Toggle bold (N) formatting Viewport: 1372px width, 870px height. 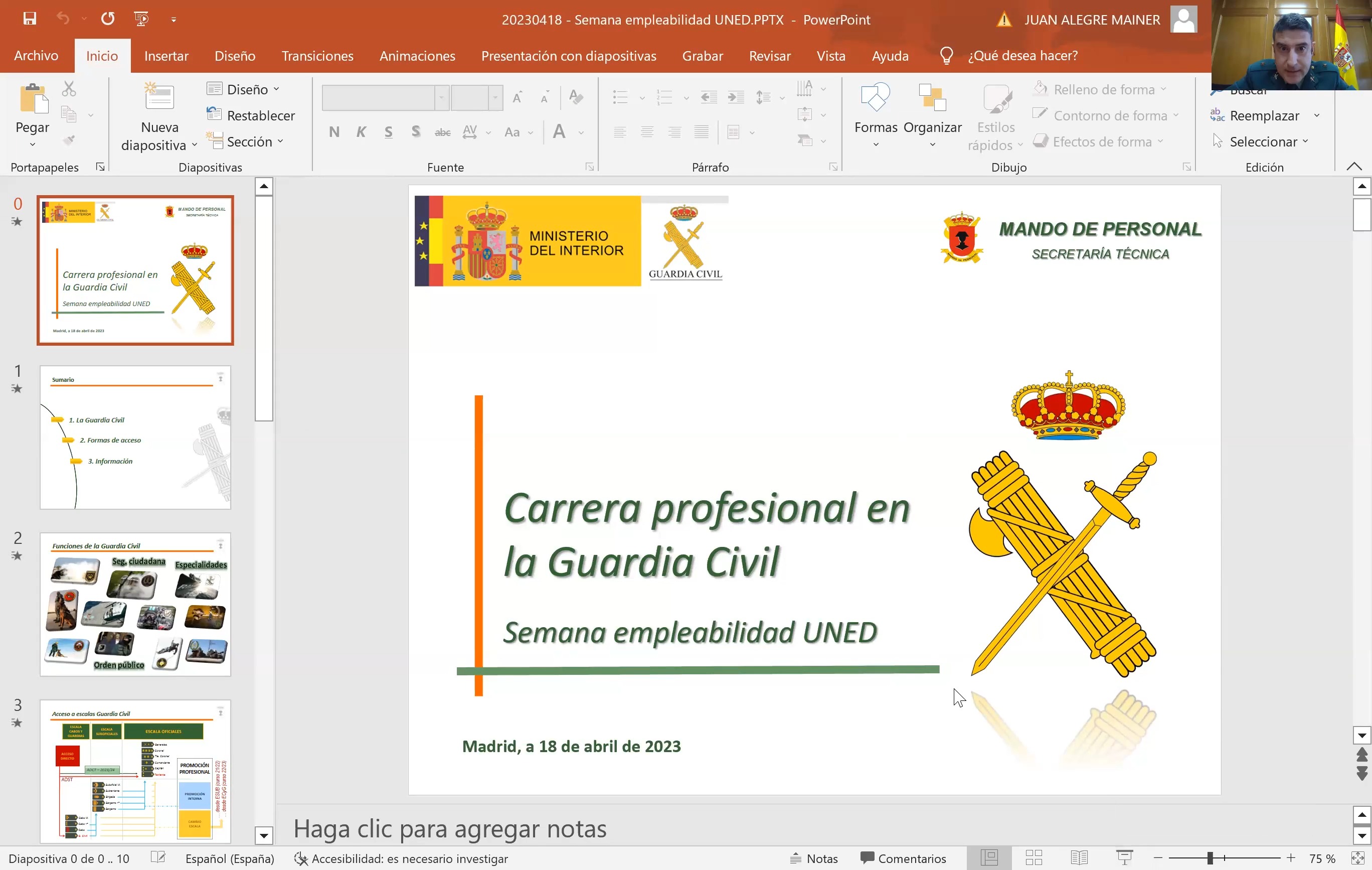click(x=334, y=132)
